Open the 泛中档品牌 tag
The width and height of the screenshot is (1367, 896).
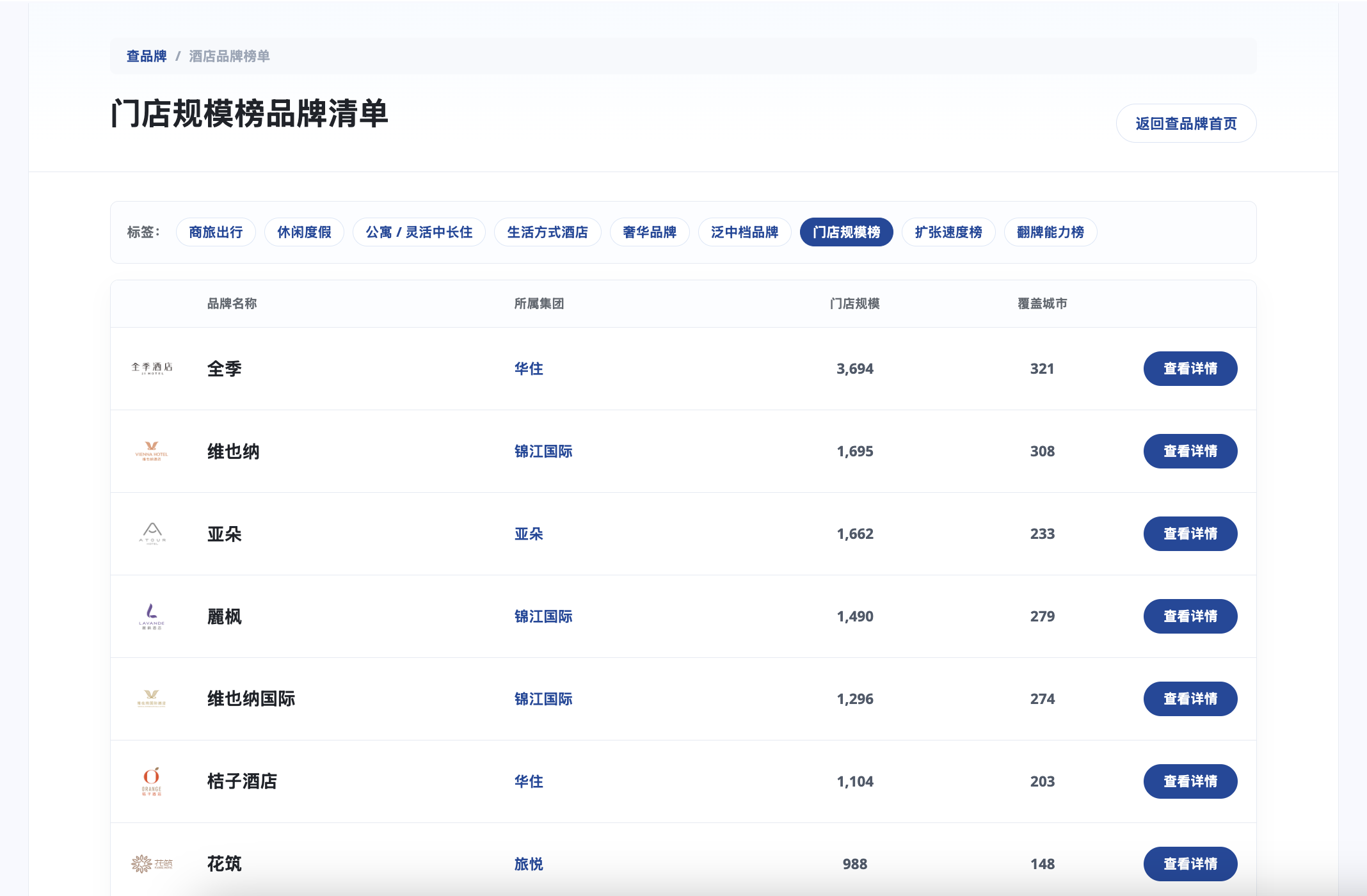coord(745,232)
